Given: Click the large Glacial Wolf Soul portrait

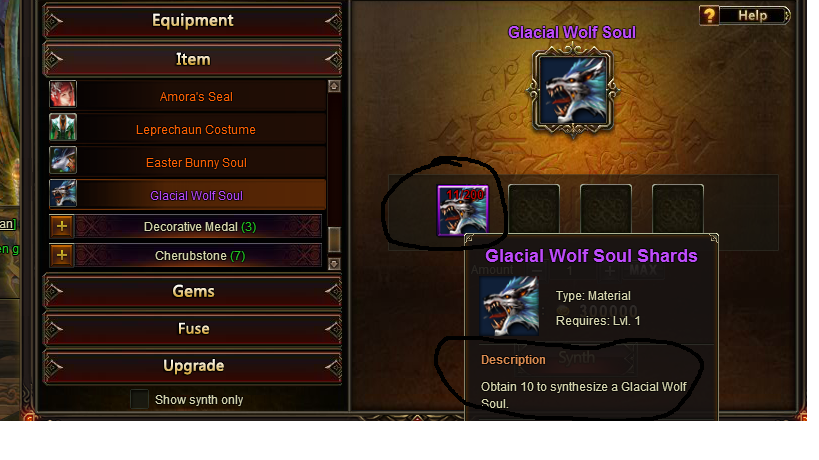Looking at the screenshot, I should pos(572,90).
